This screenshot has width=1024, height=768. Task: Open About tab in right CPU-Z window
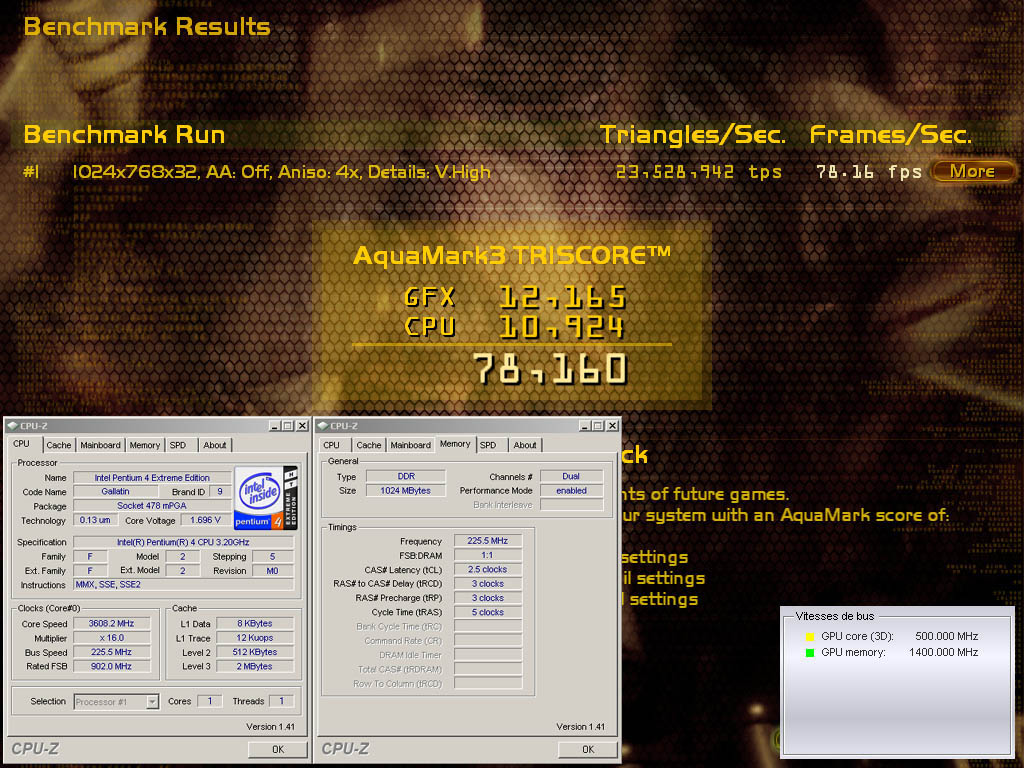tap(524, 445)
